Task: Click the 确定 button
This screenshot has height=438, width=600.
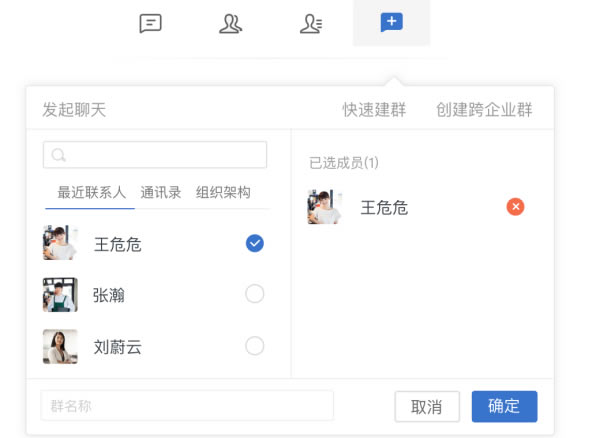Action: click(x=504, y=407)
